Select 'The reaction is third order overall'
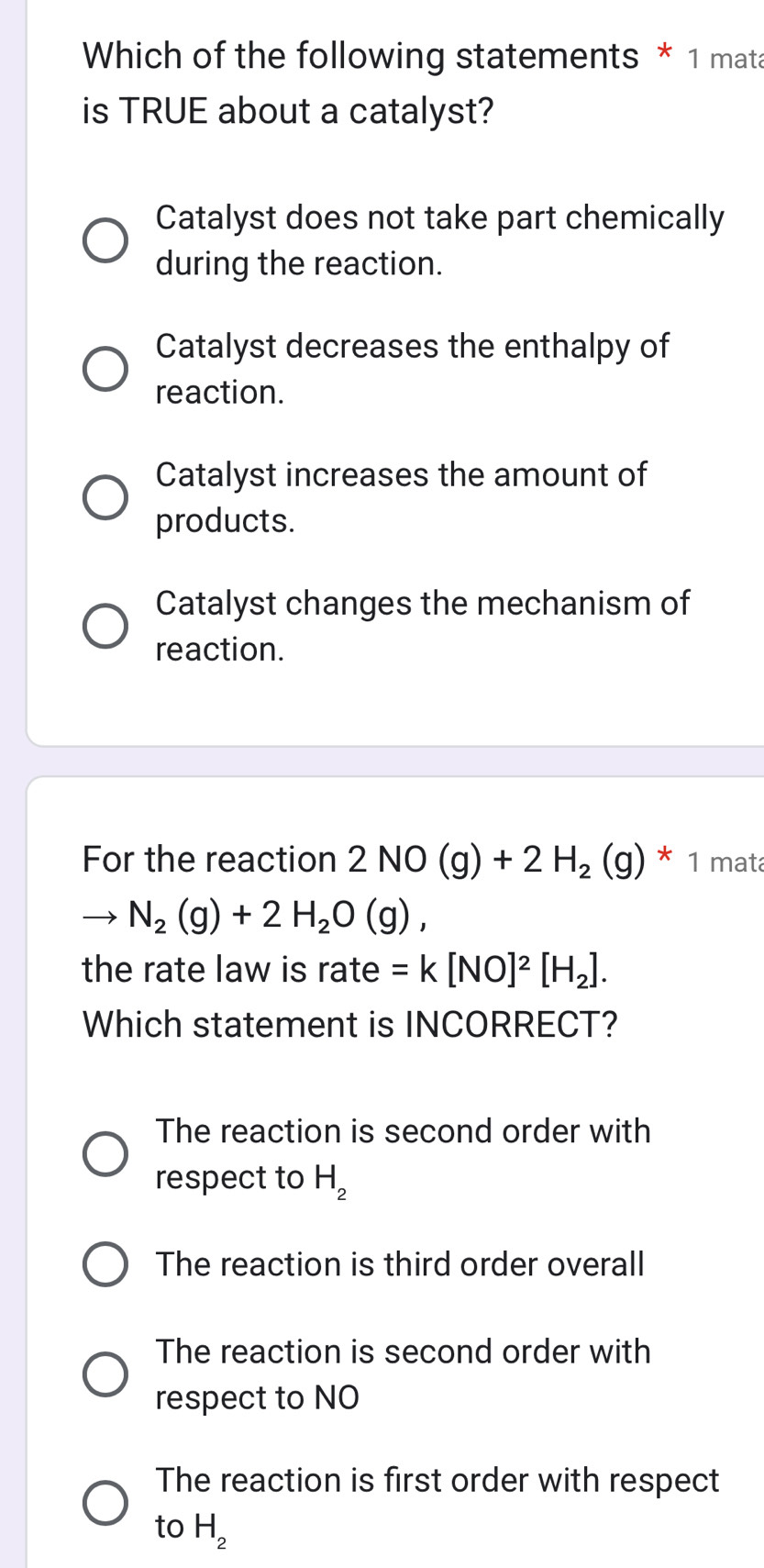The width and height of the screenshot is (764, 1568). 105,1264
